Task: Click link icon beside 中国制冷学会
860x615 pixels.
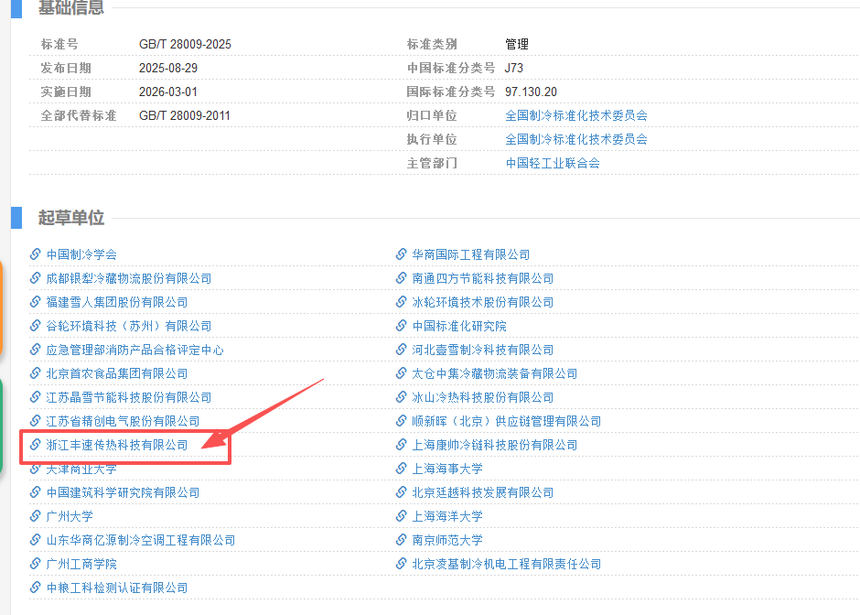Action: click(36, 254)
